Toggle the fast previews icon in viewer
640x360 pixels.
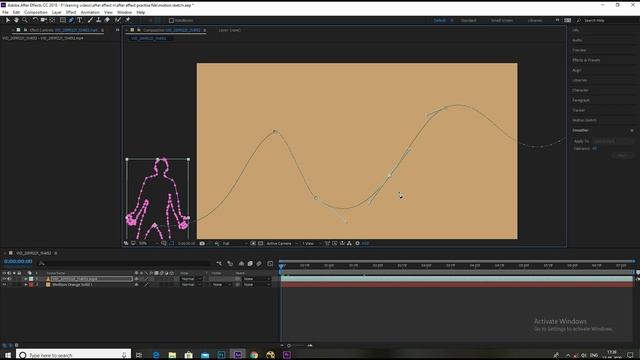click(335, 243)
